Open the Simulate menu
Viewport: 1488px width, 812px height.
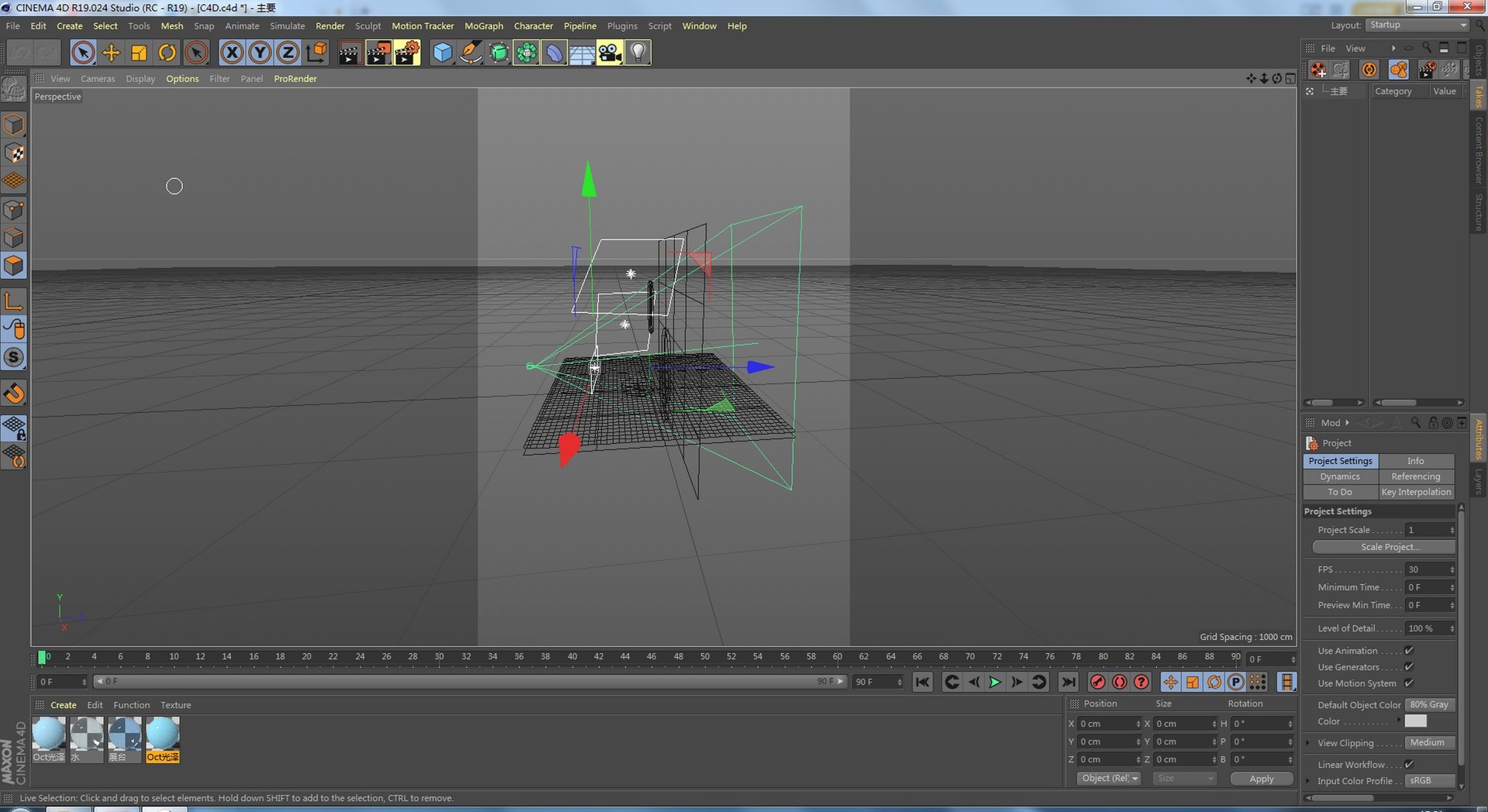tap(287, 26)
